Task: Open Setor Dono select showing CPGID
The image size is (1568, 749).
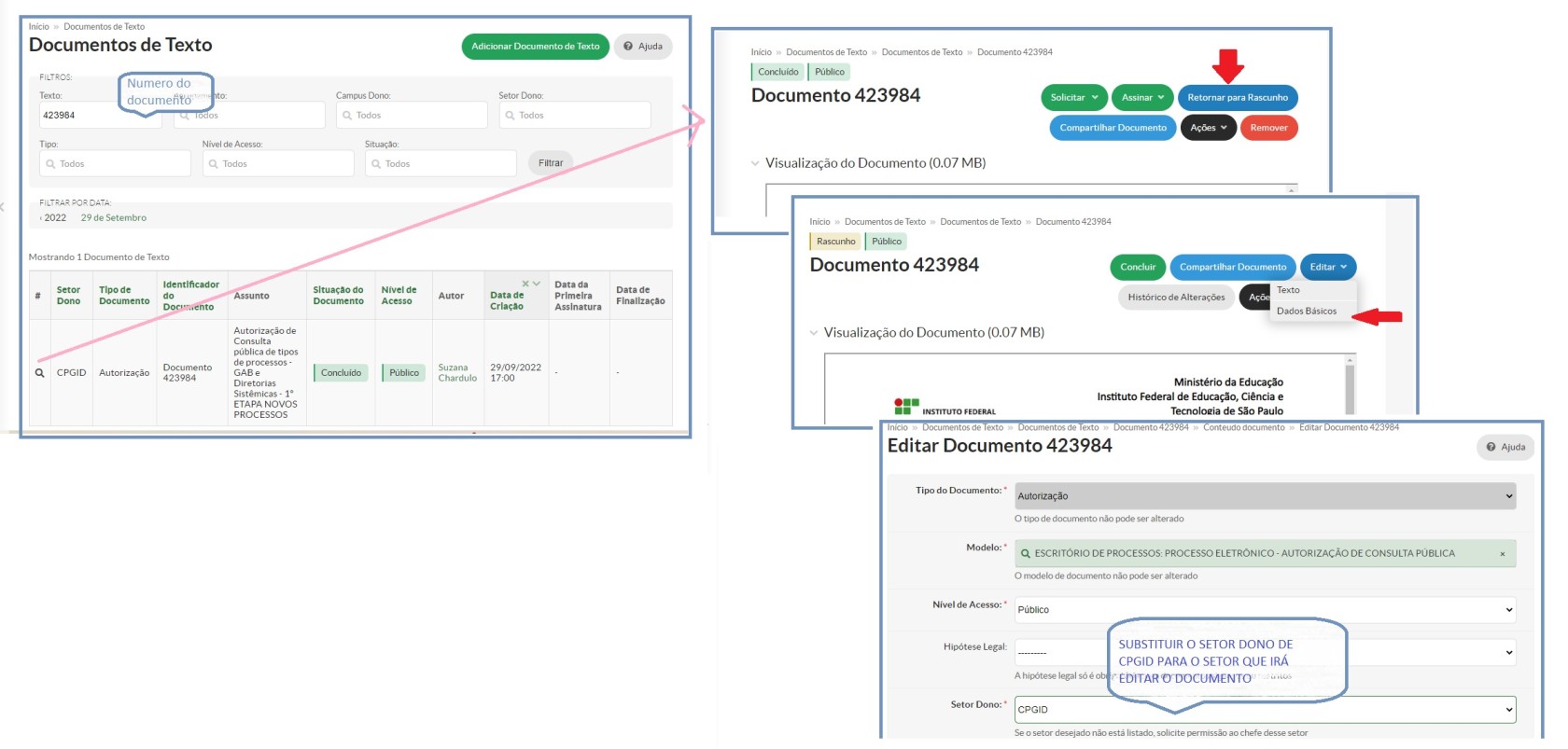Action: (x=1265, y=710)
